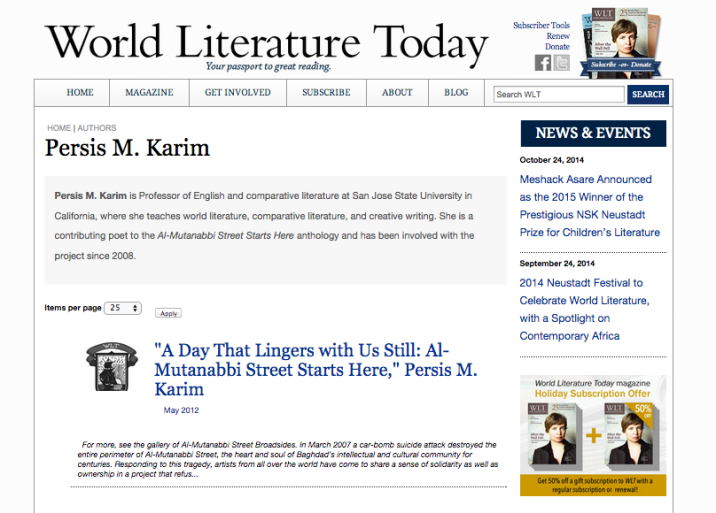Screen dimensions: 716x513
Task: Click the article's WLT passport stamp thumbnail
Action: click(x=112, y=366)
